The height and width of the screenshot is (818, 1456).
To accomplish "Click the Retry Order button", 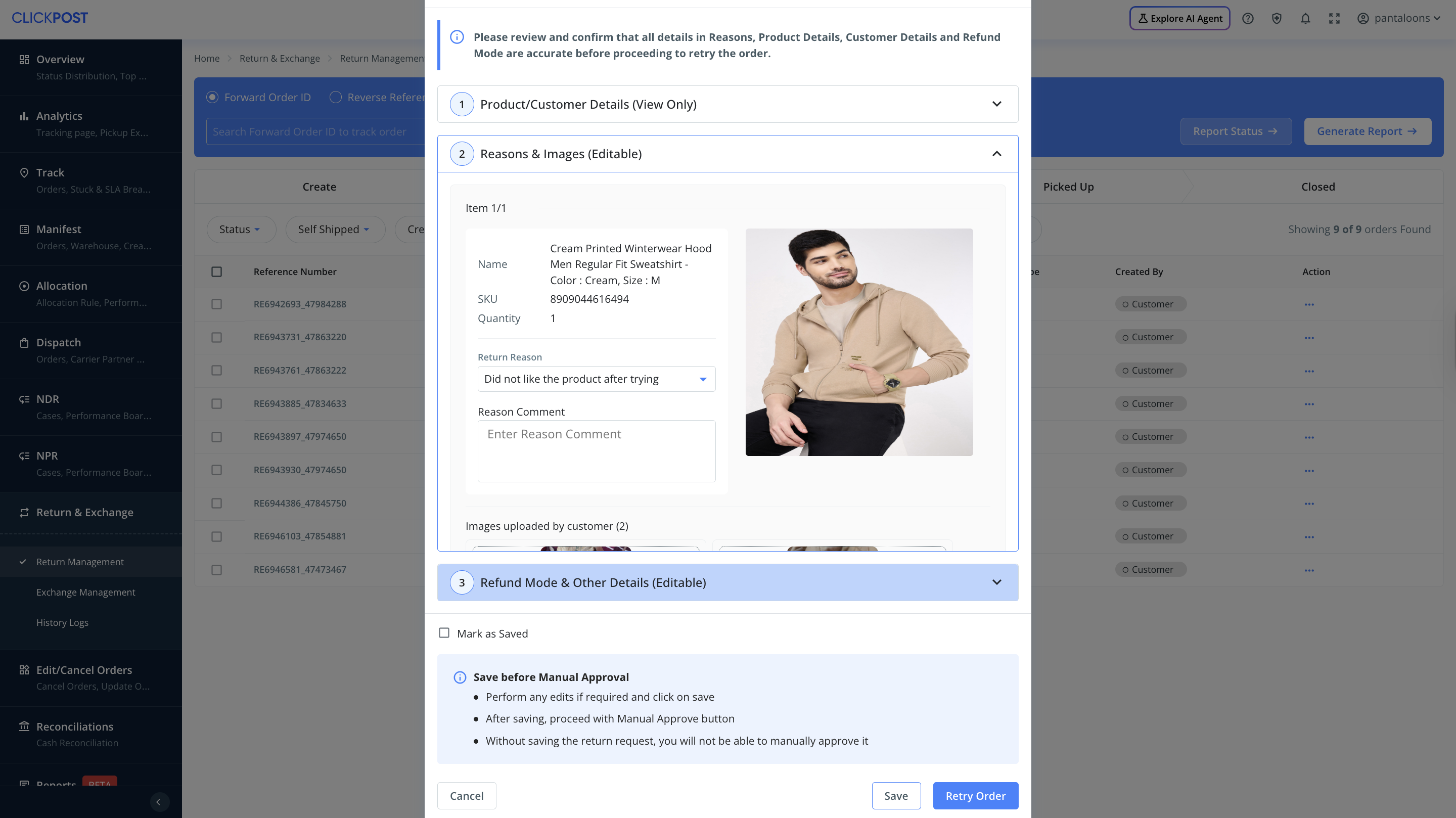I will pyautogui.click(x=975, y=795).
